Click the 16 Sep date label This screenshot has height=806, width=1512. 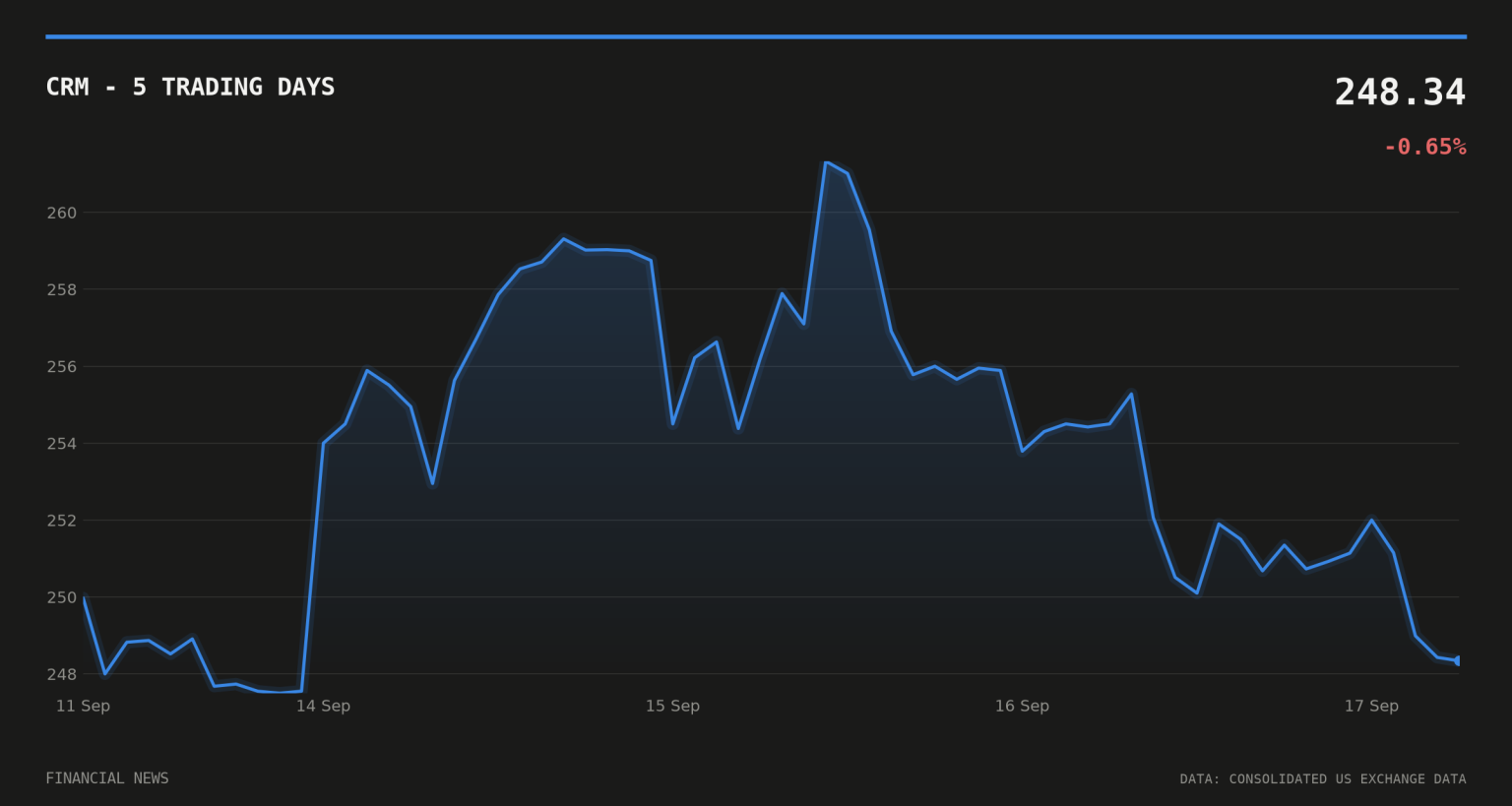coord(1022,706)
